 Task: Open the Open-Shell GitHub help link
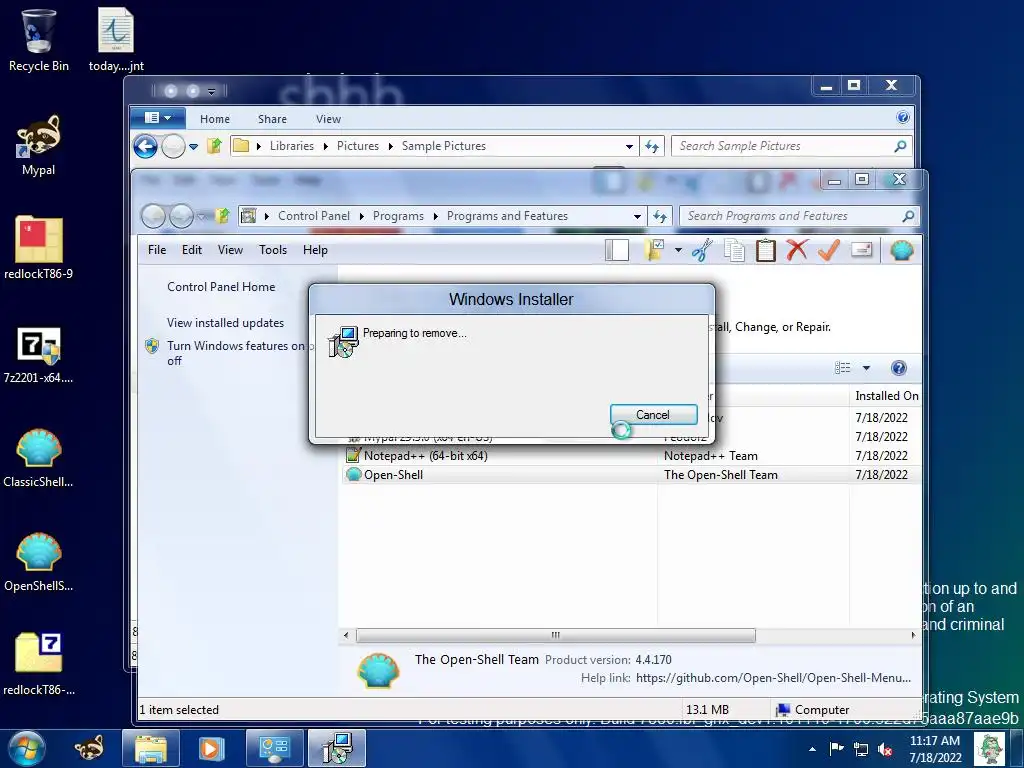coord(773,678)
